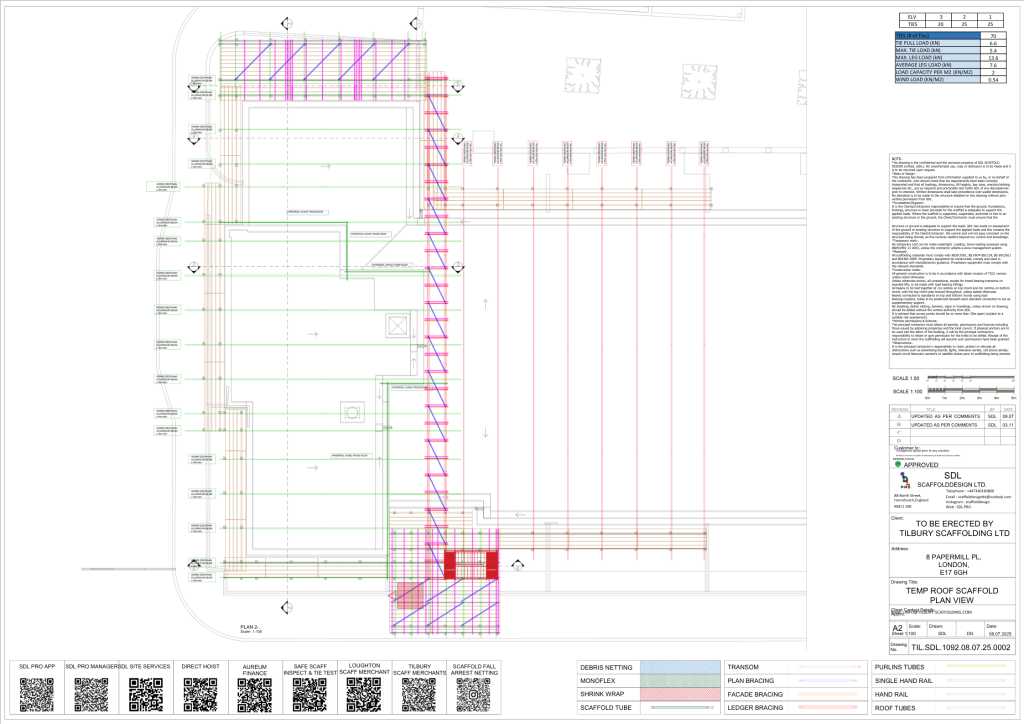This screenshot has width=1024, height=724.
Task: Click the highlighted TIES header cell in load table
Action: pyautogui.click(x=937, y=36)
